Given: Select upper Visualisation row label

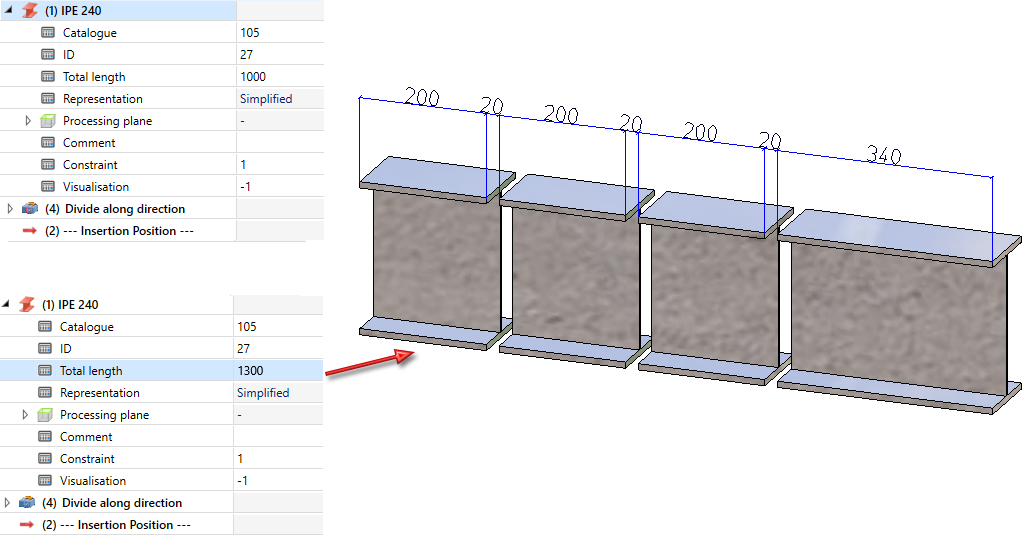Looking at the screenshot, I should (x=96, y=186).
